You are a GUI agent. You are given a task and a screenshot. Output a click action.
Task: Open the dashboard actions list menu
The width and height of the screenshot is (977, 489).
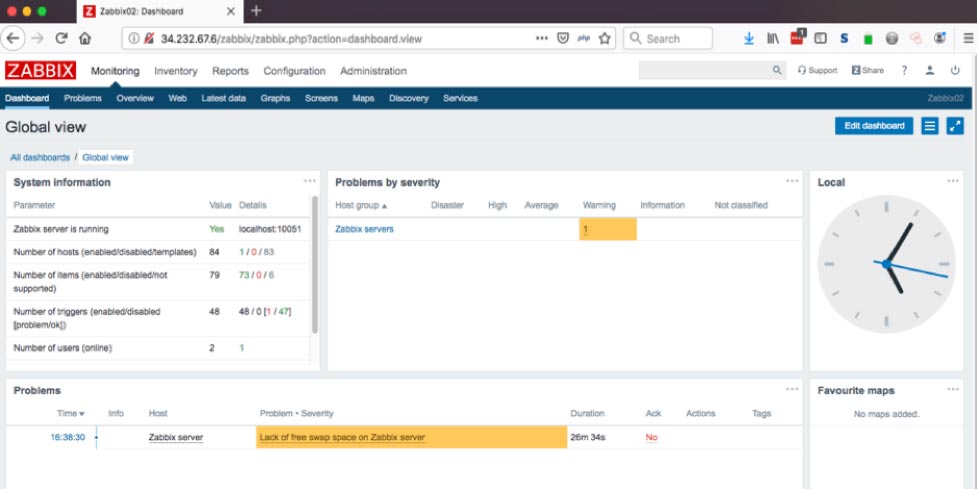(x=930, y=126)
